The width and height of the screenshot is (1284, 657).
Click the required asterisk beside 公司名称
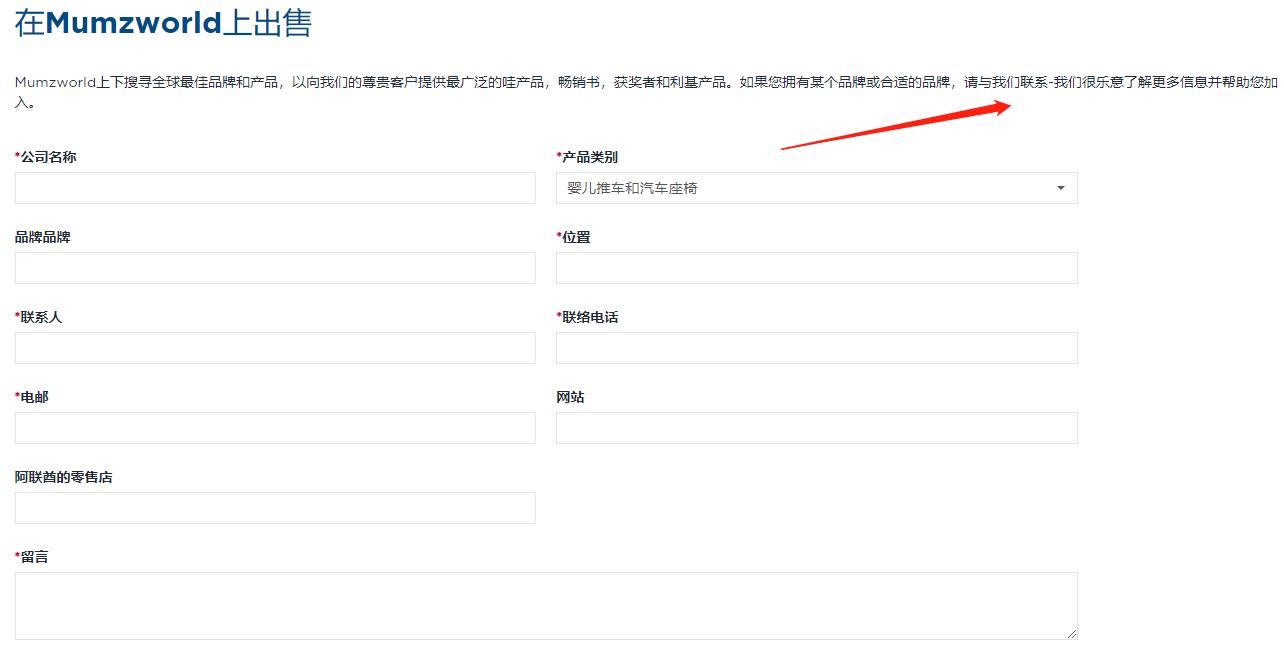(17, 155)
